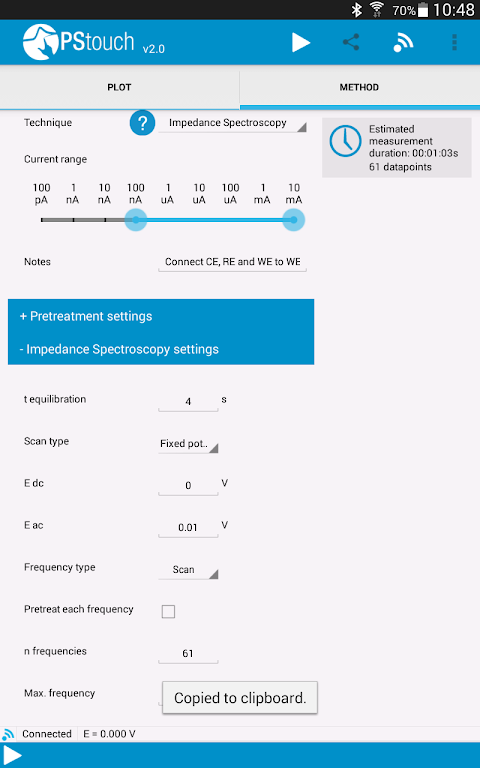
Task: Open the Frequency type dropdown
Action: (188, 570)
